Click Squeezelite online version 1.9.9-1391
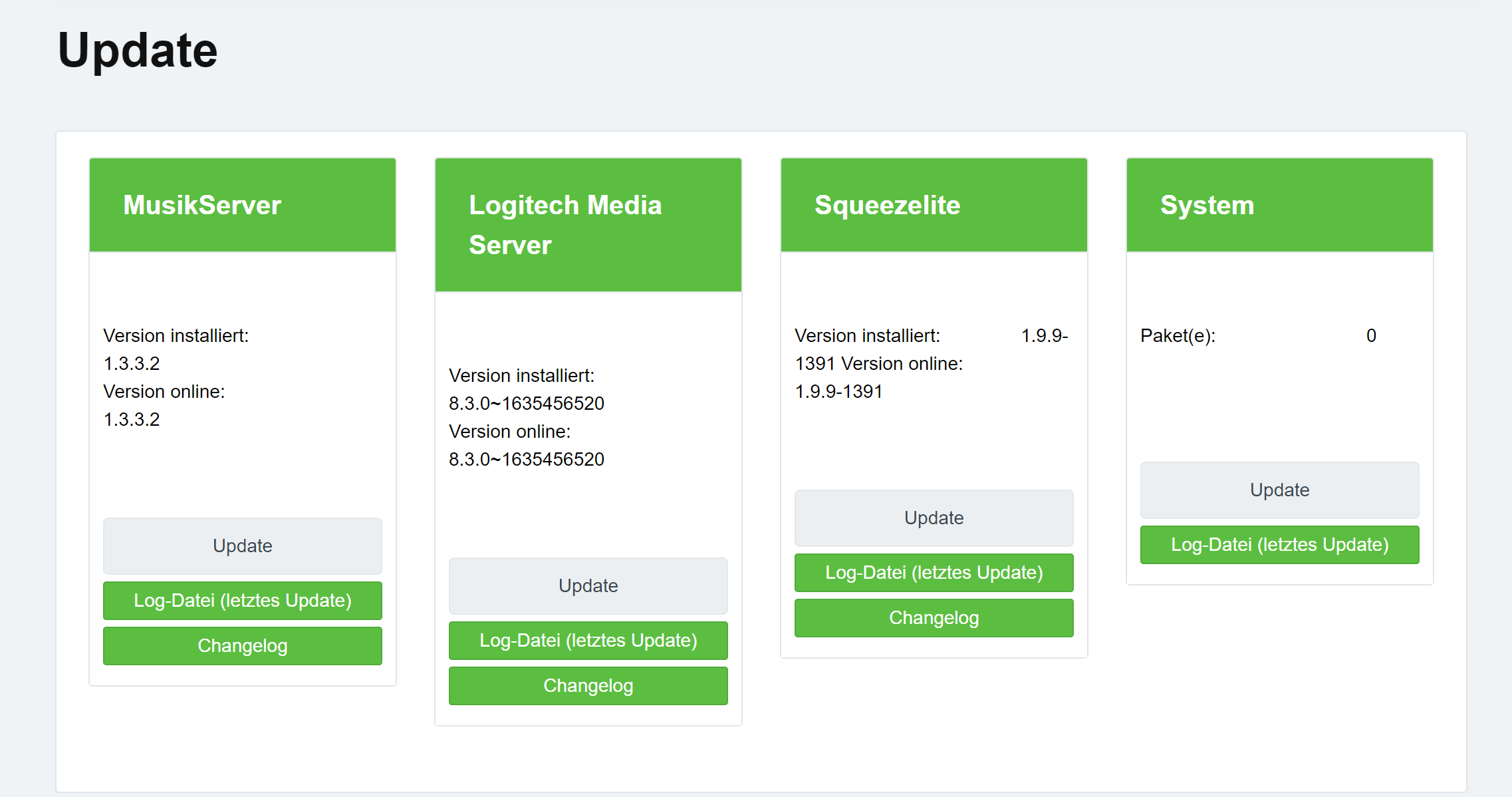Image resolution: width=1512 pixels, height=797 pixels. tap(838, 391)
